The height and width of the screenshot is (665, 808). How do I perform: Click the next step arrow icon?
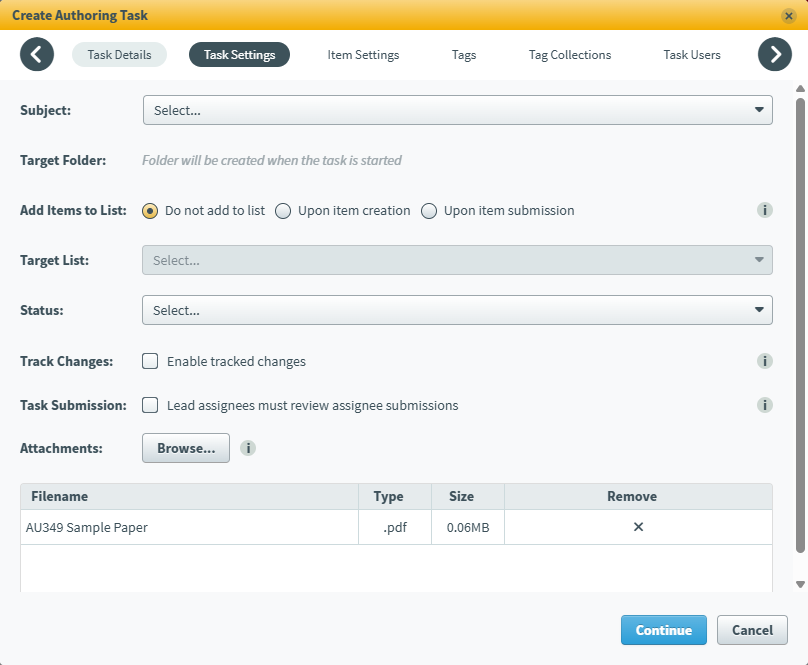pos(775,54)
